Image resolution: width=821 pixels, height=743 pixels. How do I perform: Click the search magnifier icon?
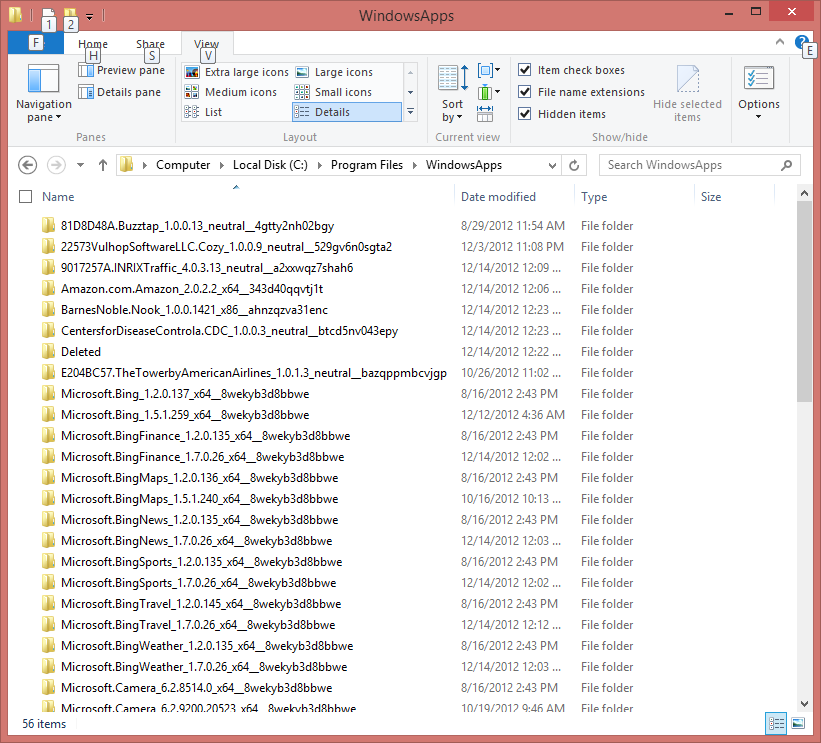tap(786, 165)
